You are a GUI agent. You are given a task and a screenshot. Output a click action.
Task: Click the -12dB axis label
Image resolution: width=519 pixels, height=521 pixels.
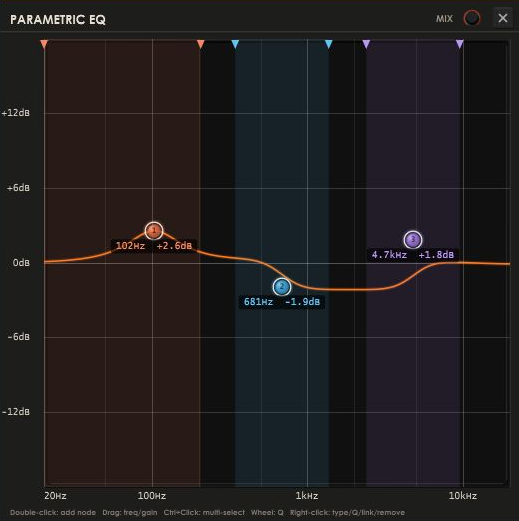point(16,412)
